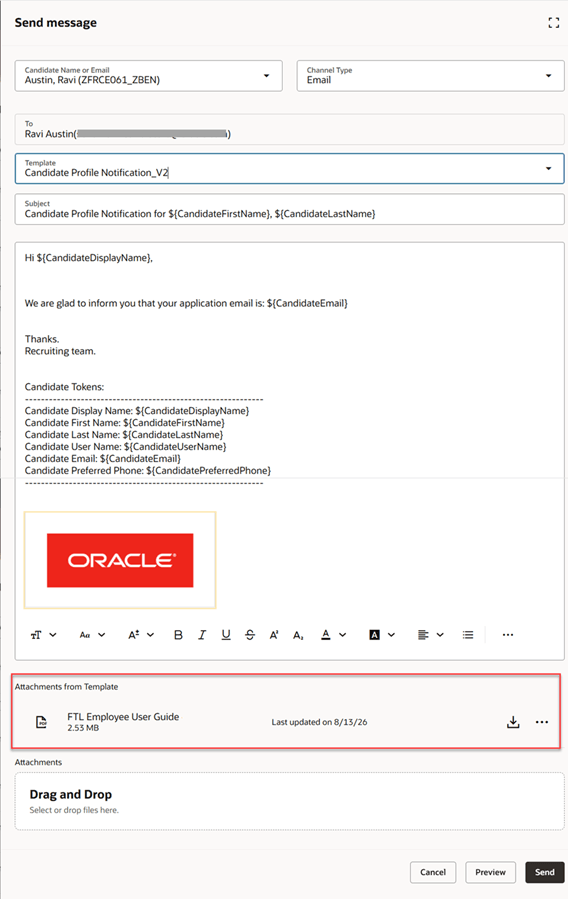Expand the Send message dialog to full screen
This screenshot has width=568, height=899.
(553, 23)
